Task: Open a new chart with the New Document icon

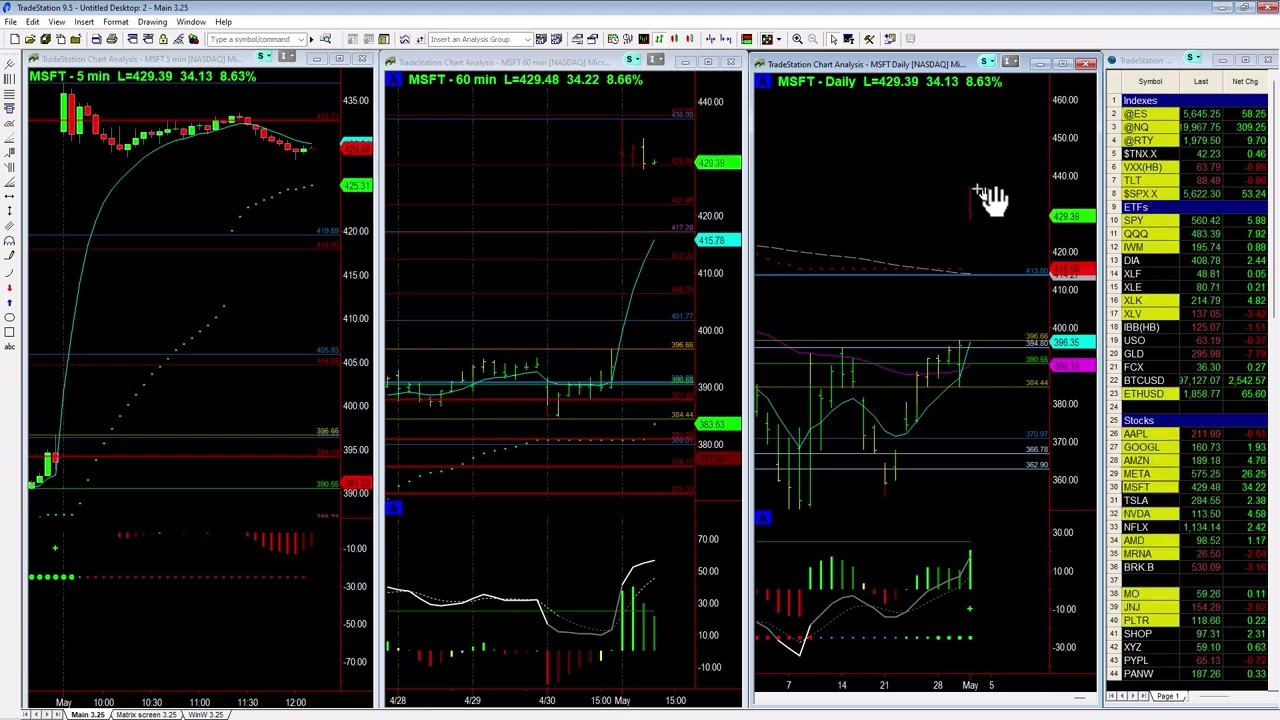Action: 15,39
